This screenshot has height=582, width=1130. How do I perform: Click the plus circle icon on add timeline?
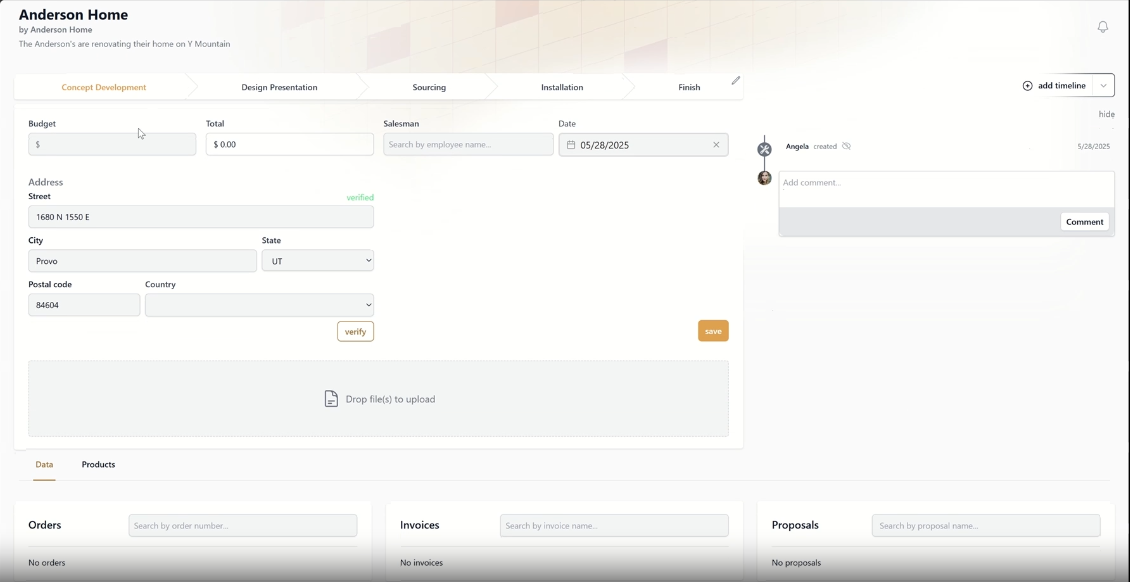[x=1028, y=86]
